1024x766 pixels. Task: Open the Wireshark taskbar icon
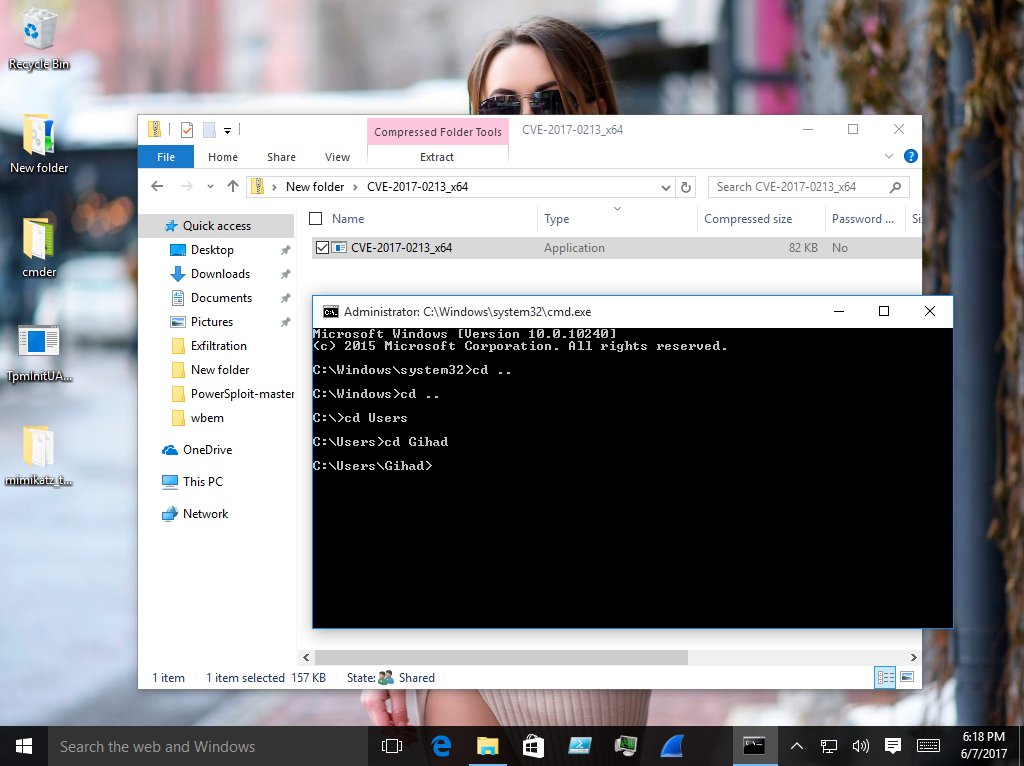[671, 746]
